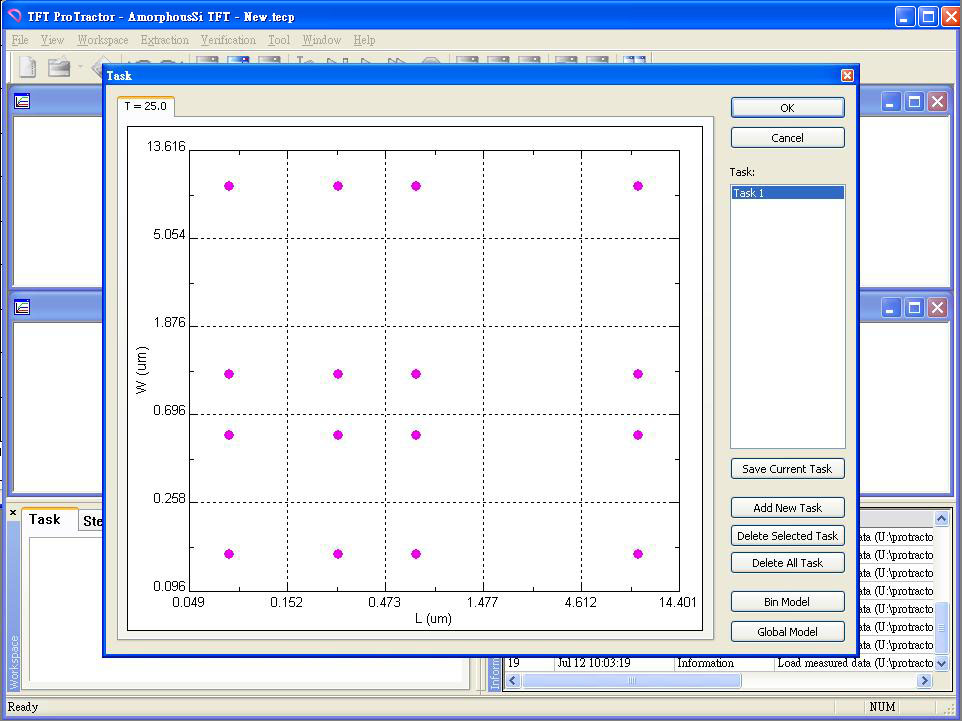Close the Task dialog with the red X
Viewport: 962px width, 721px height.
pos(847,76)
